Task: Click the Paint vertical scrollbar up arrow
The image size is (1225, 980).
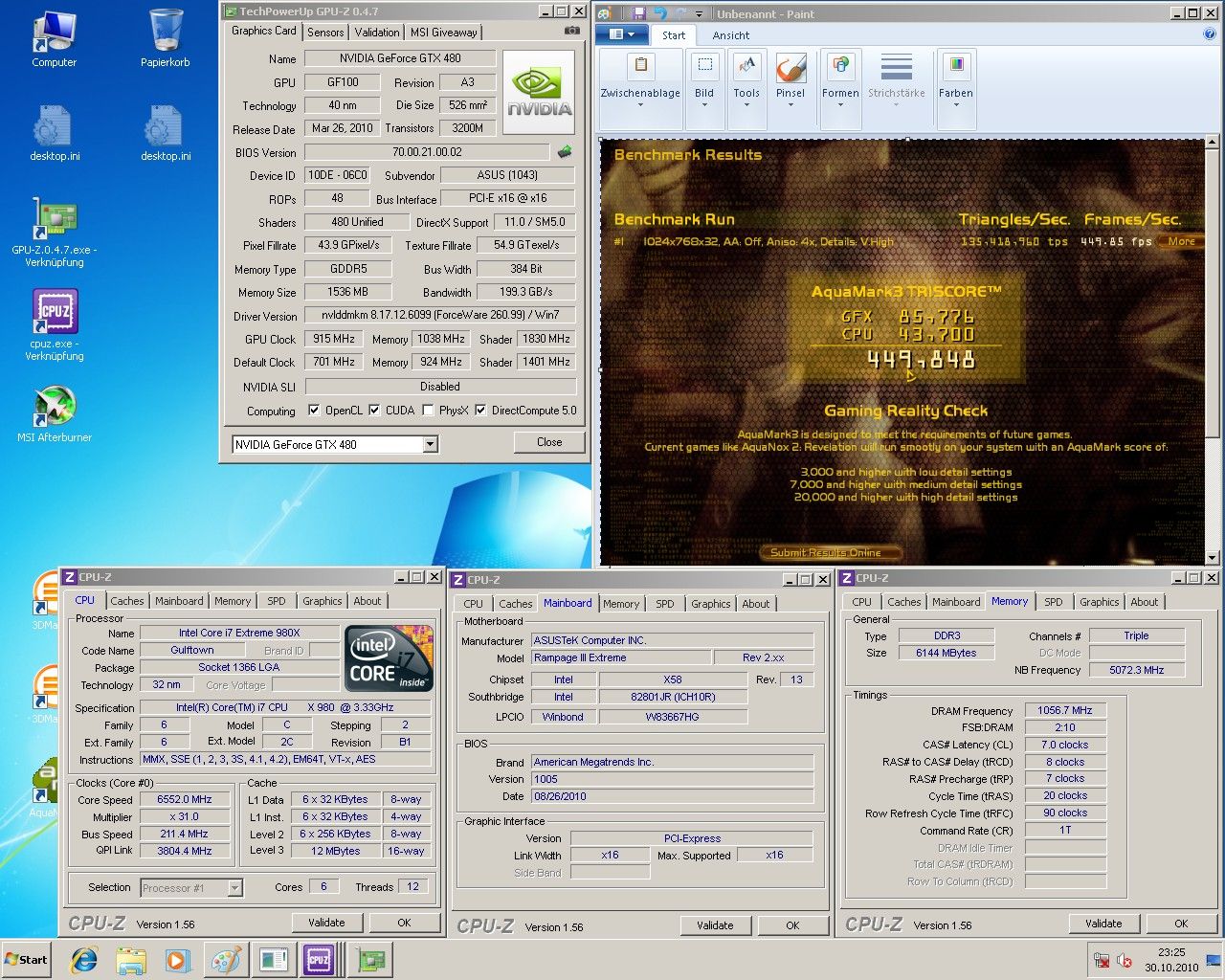Action: coord(1213,143)
